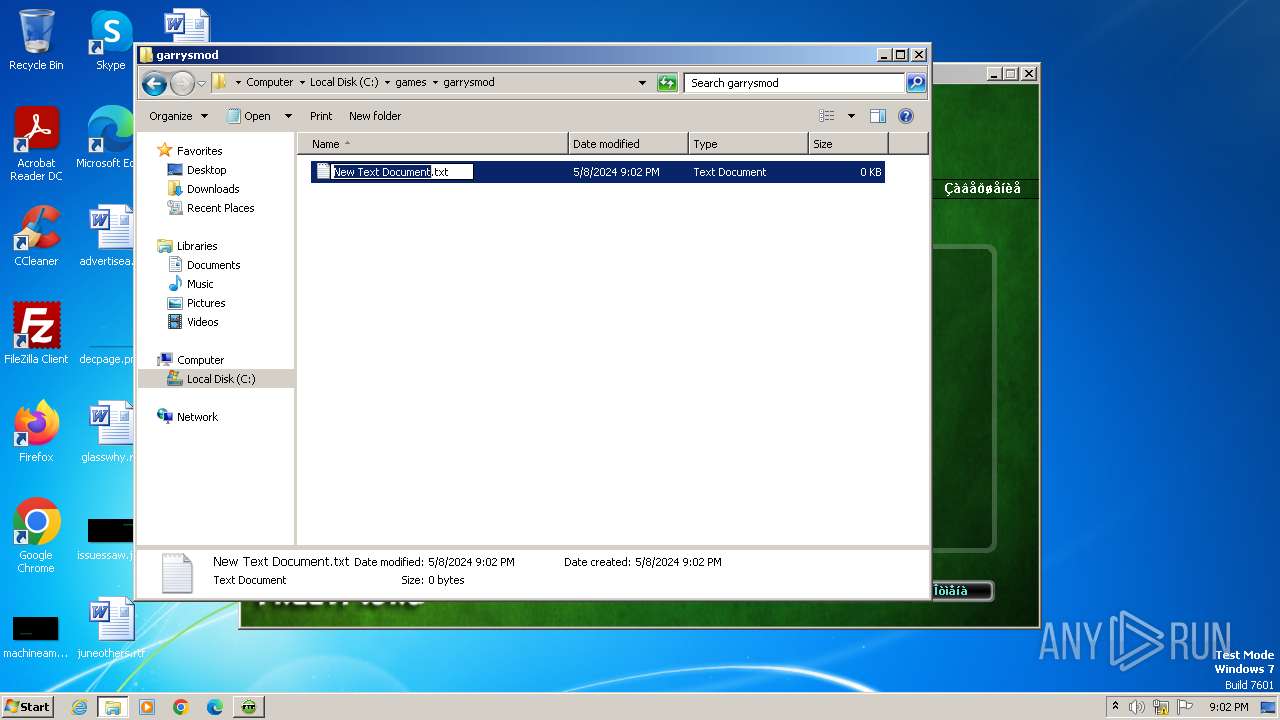Viewport: 1280px width, 720px height.
Task: Open the Music library
Action: [200, 284]
